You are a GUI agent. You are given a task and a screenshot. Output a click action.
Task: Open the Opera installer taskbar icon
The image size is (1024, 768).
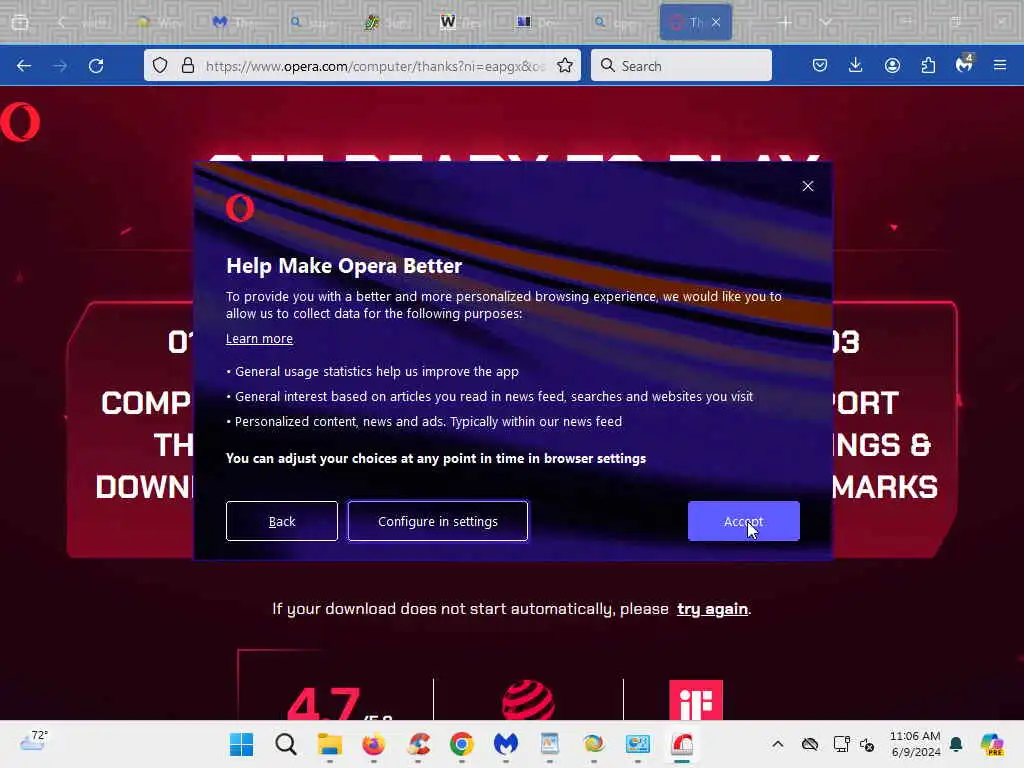tap(682, 744)
